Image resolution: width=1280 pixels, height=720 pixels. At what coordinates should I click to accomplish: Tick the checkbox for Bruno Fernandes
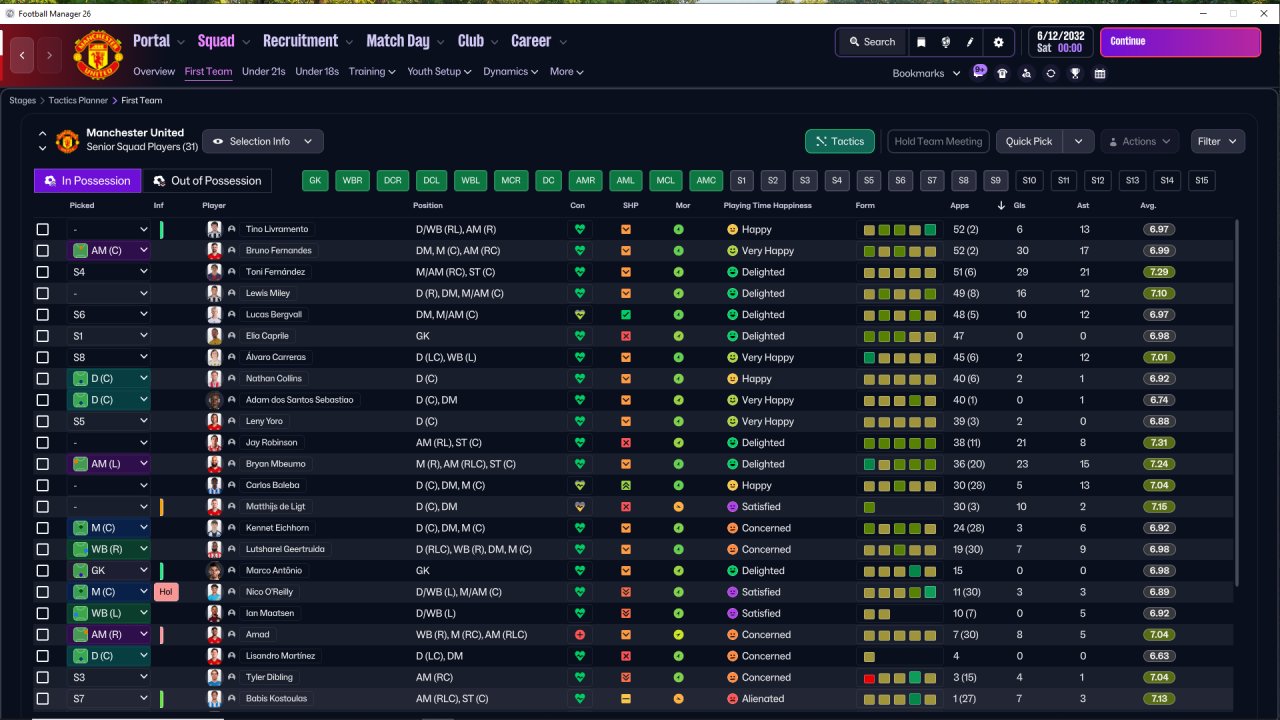tap(42, 251)
